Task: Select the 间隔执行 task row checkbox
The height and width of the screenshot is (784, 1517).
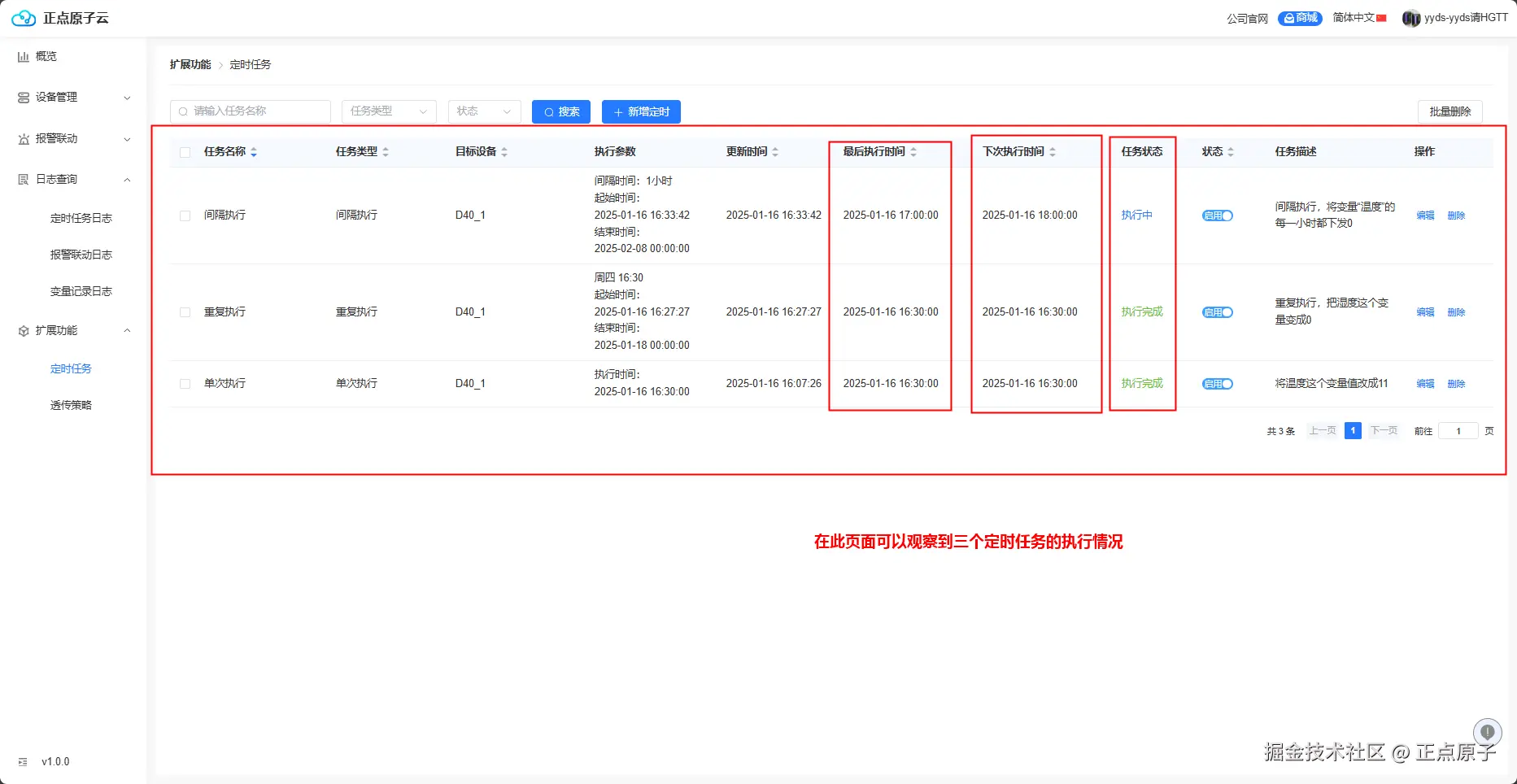Action: [x=185, y=216]
